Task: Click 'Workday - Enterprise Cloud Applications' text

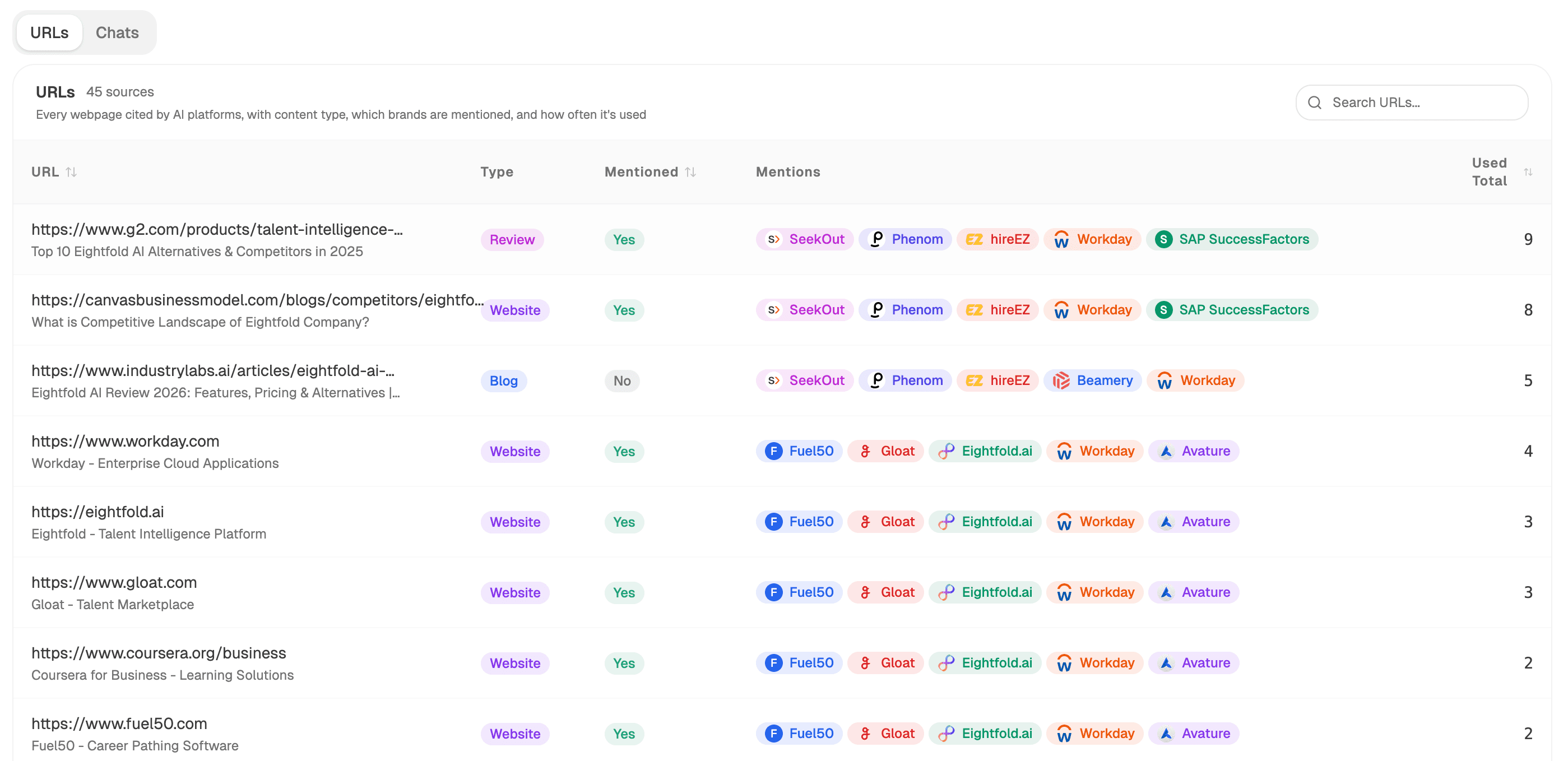Action: [155, 463]
